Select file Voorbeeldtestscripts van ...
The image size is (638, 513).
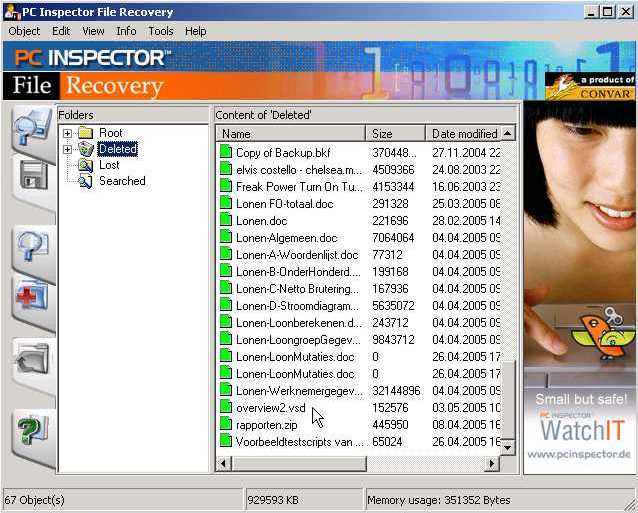(299, 442)
